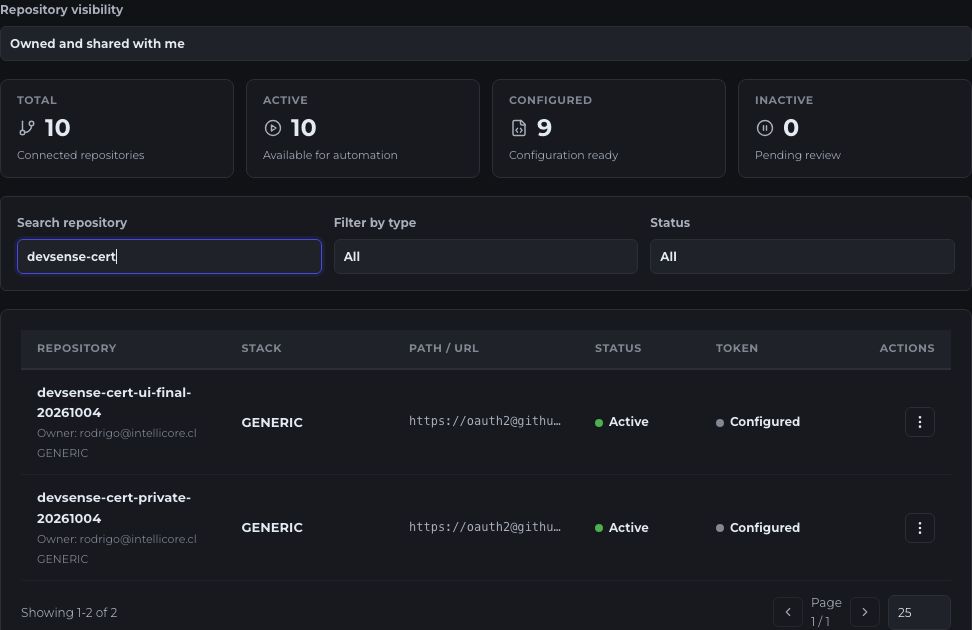Click gray Configured token dot for devsense-cert-private

pyautogui.click(x=720, y=528)
